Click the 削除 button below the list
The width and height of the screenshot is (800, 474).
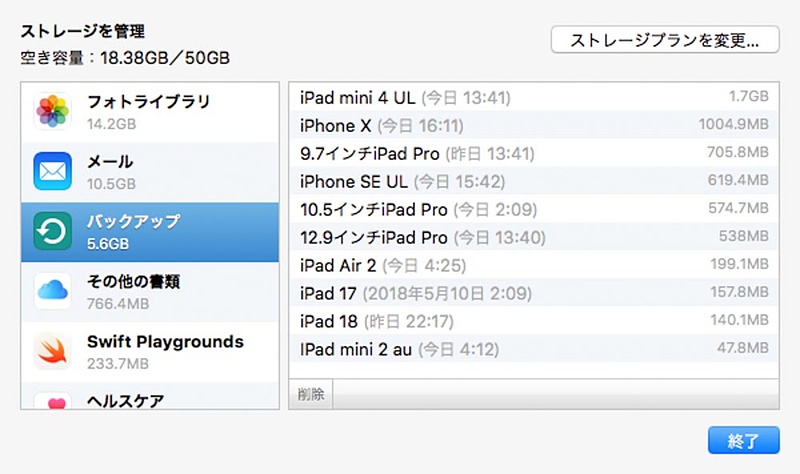coord(311,394)
